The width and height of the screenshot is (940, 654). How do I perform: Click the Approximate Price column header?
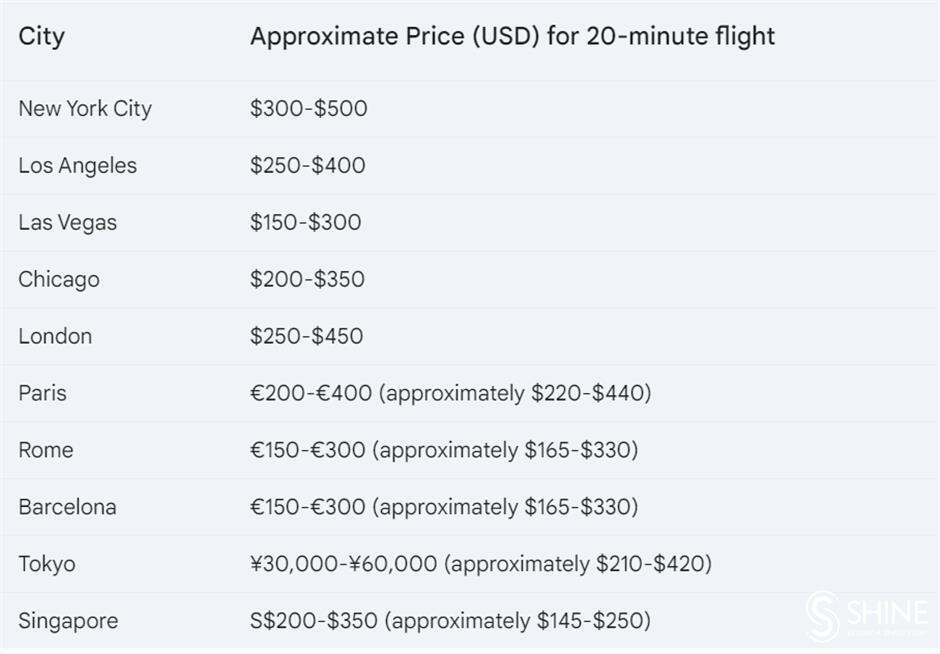pyautogui.click(x=513, y=37)
